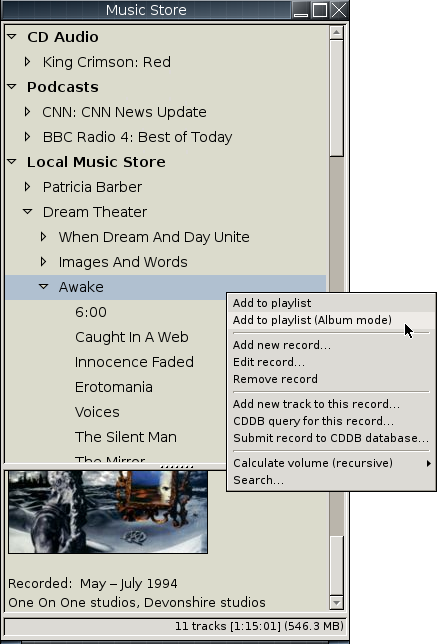Expand the Images And Words album
This screenshot has height=644, width=437.
[x=43, y=262]
